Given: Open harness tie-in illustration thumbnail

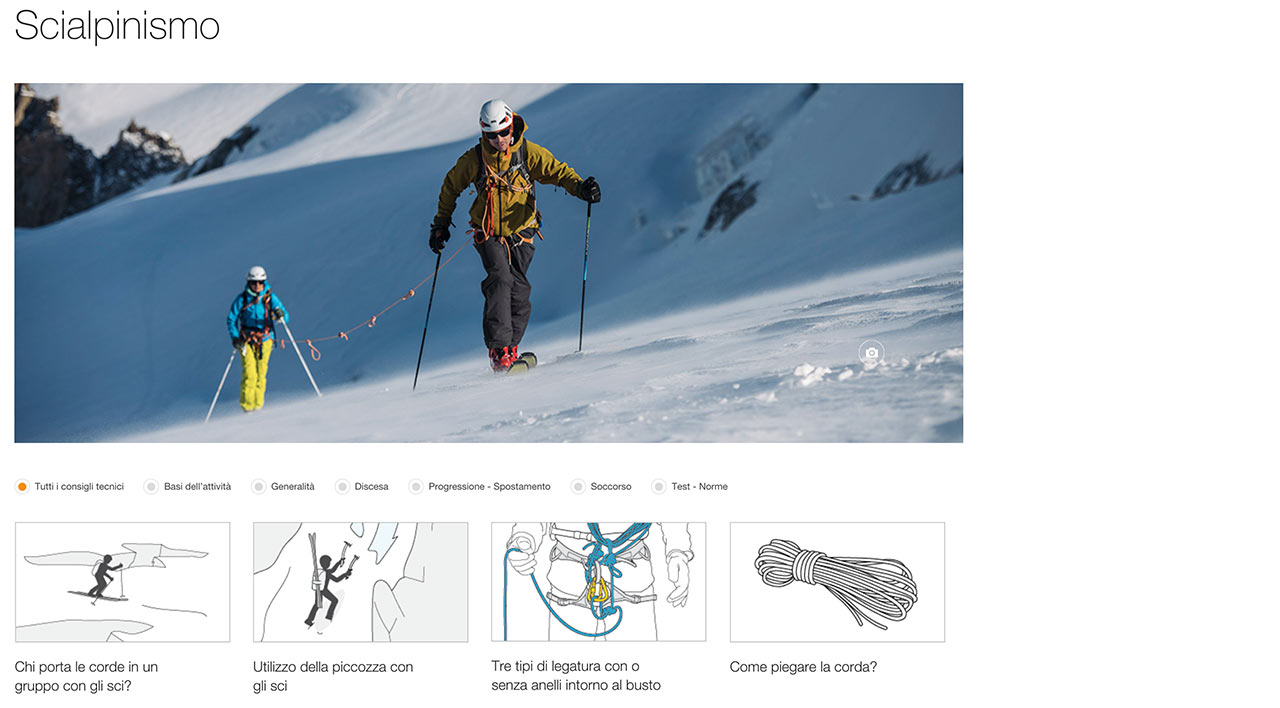Looking at the screenshot, I should 598,582.
